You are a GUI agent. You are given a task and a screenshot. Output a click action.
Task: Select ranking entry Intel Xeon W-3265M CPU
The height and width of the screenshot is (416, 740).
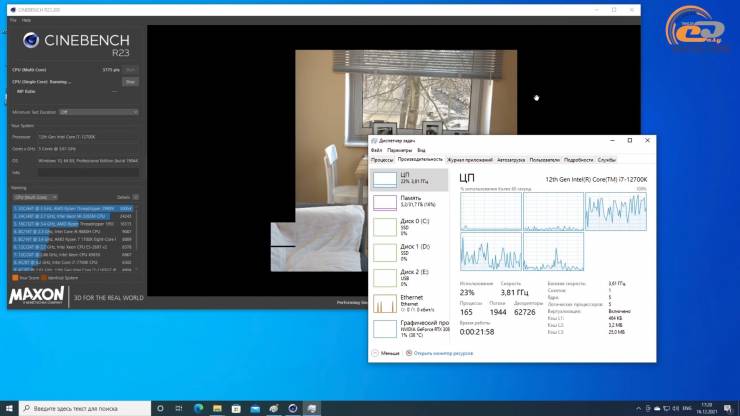73,216
